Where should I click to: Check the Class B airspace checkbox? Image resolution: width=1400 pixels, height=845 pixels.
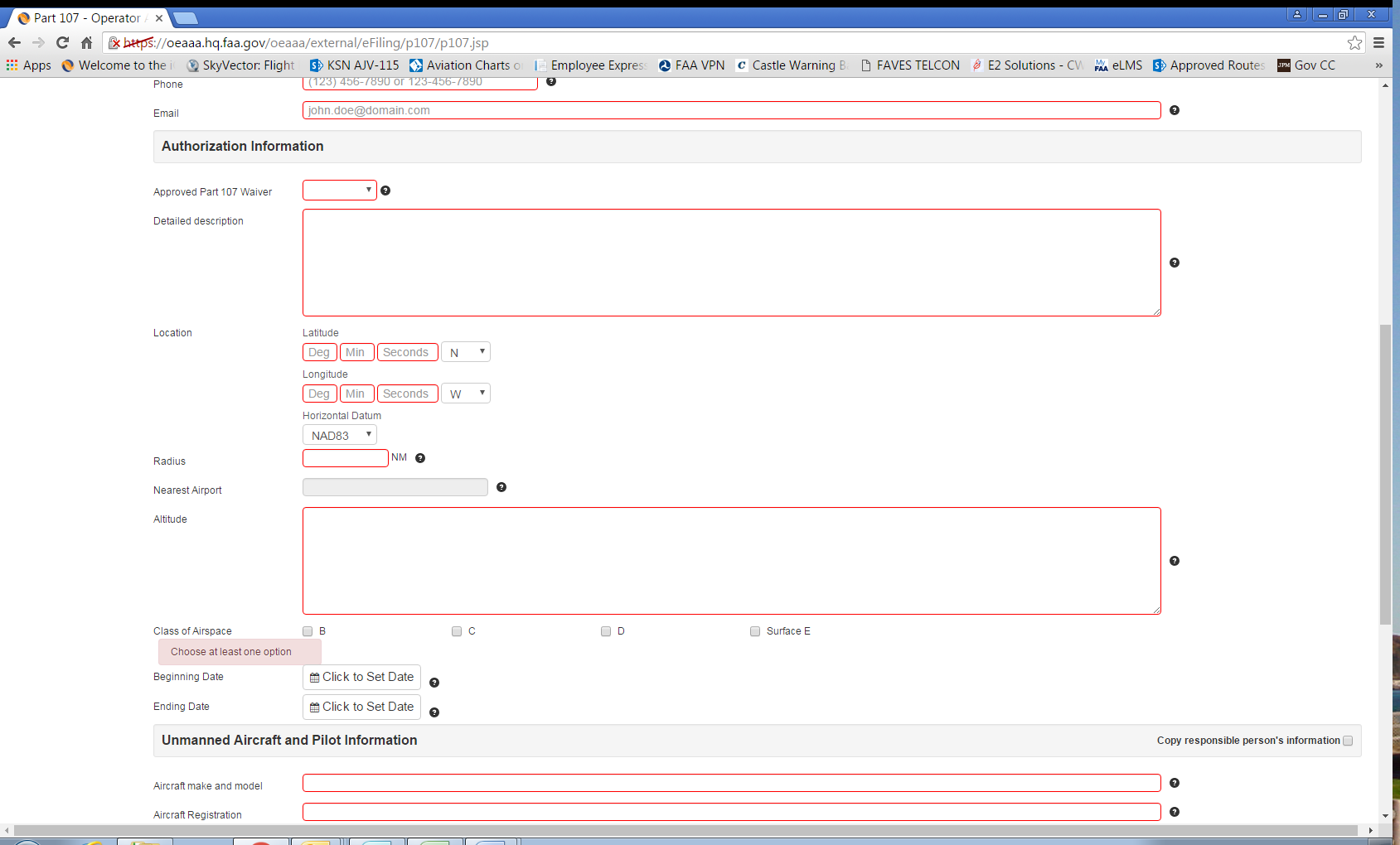308,631
